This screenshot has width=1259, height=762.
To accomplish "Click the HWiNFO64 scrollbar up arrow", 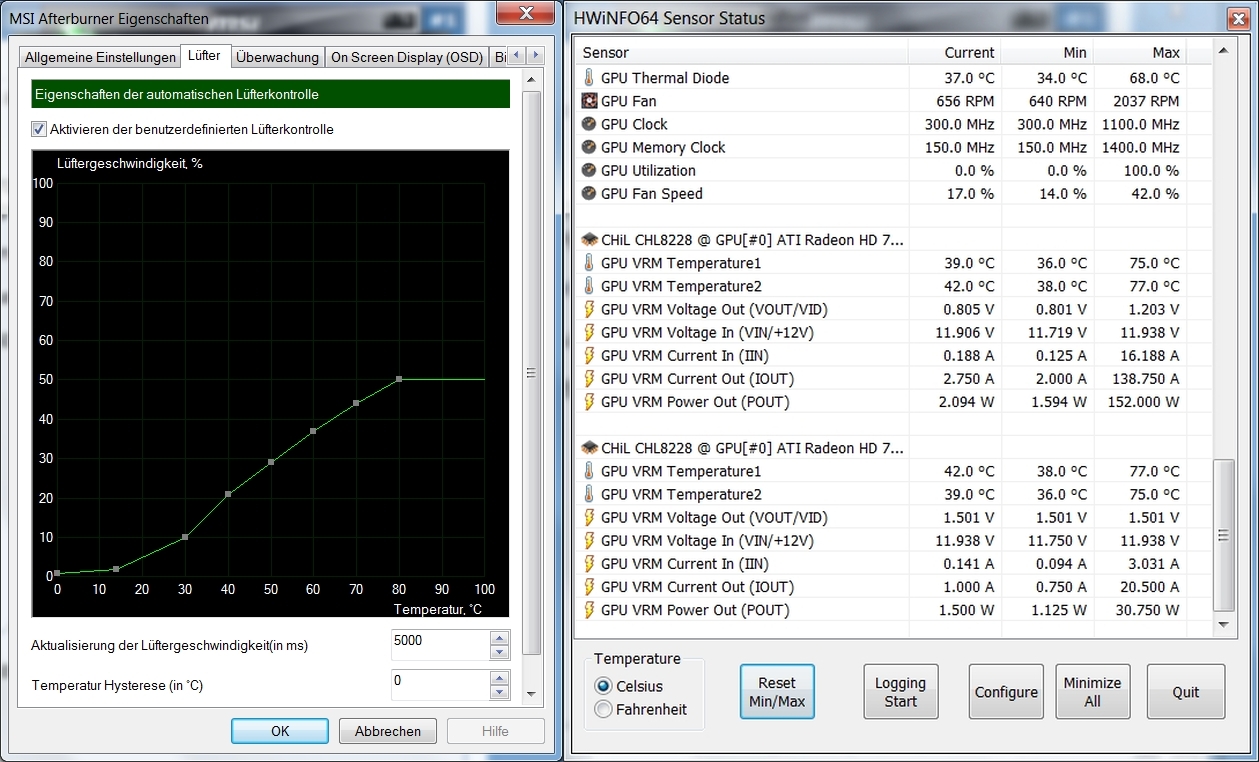I will point(1223,51).
